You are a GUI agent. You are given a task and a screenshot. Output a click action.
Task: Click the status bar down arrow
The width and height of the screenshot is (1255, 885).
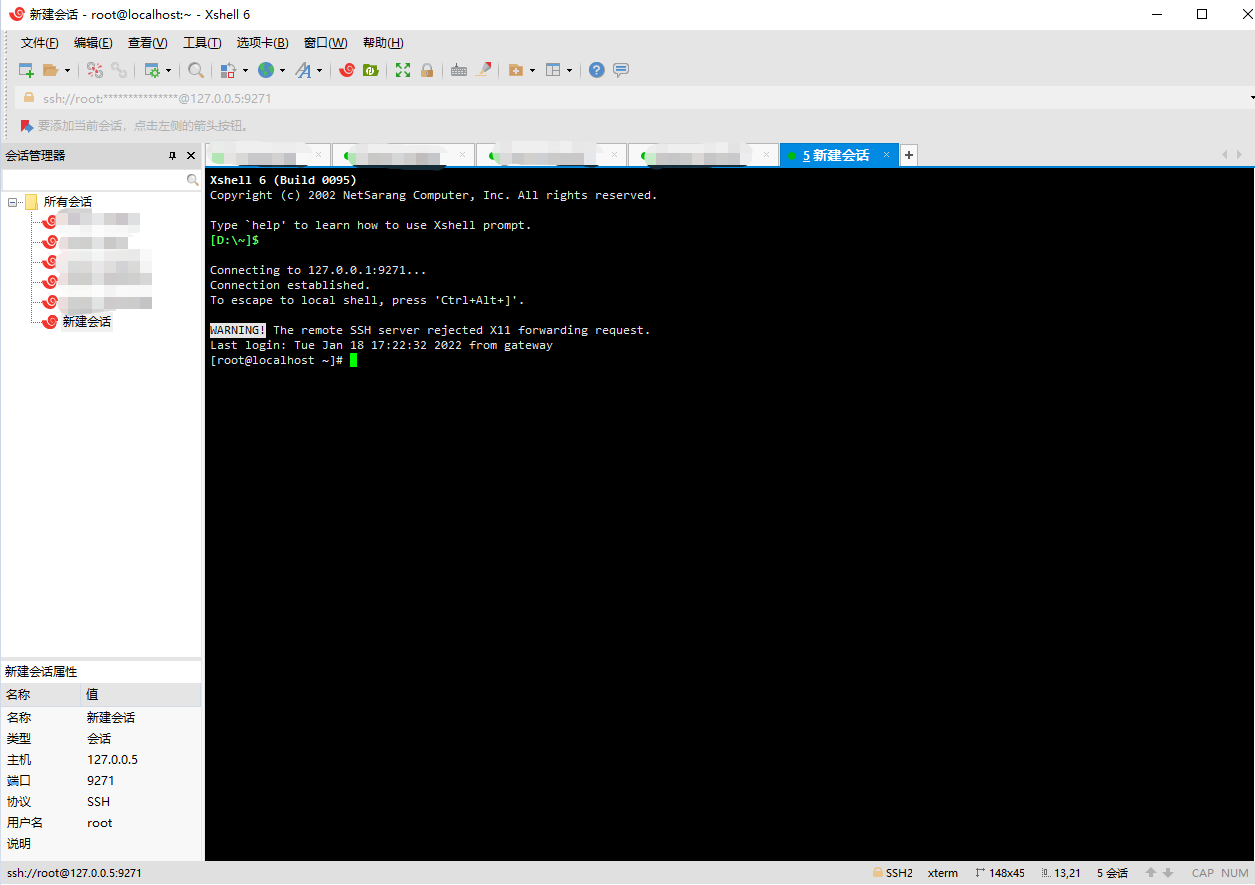[1167, 873]
